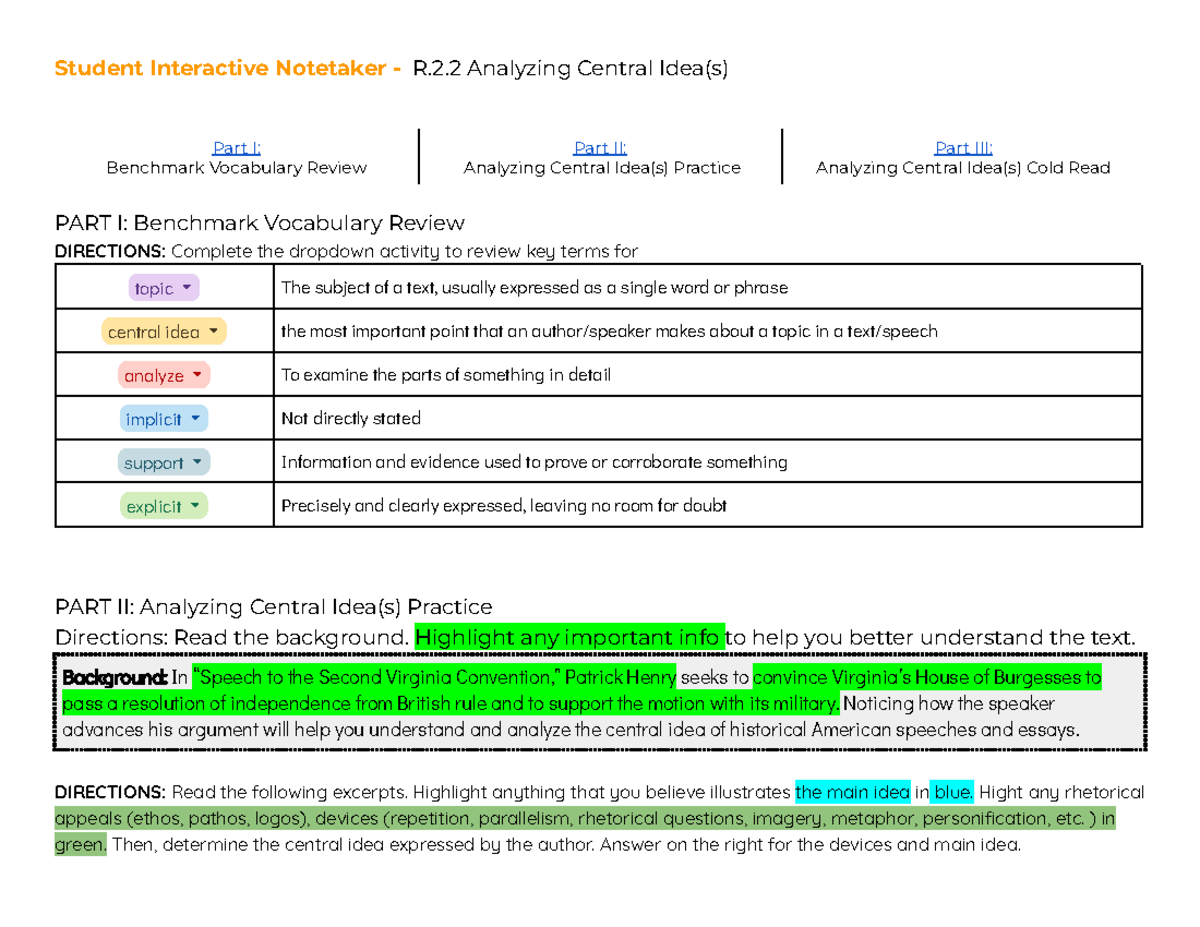Open the "central idea" dropdown

[163, 331]
